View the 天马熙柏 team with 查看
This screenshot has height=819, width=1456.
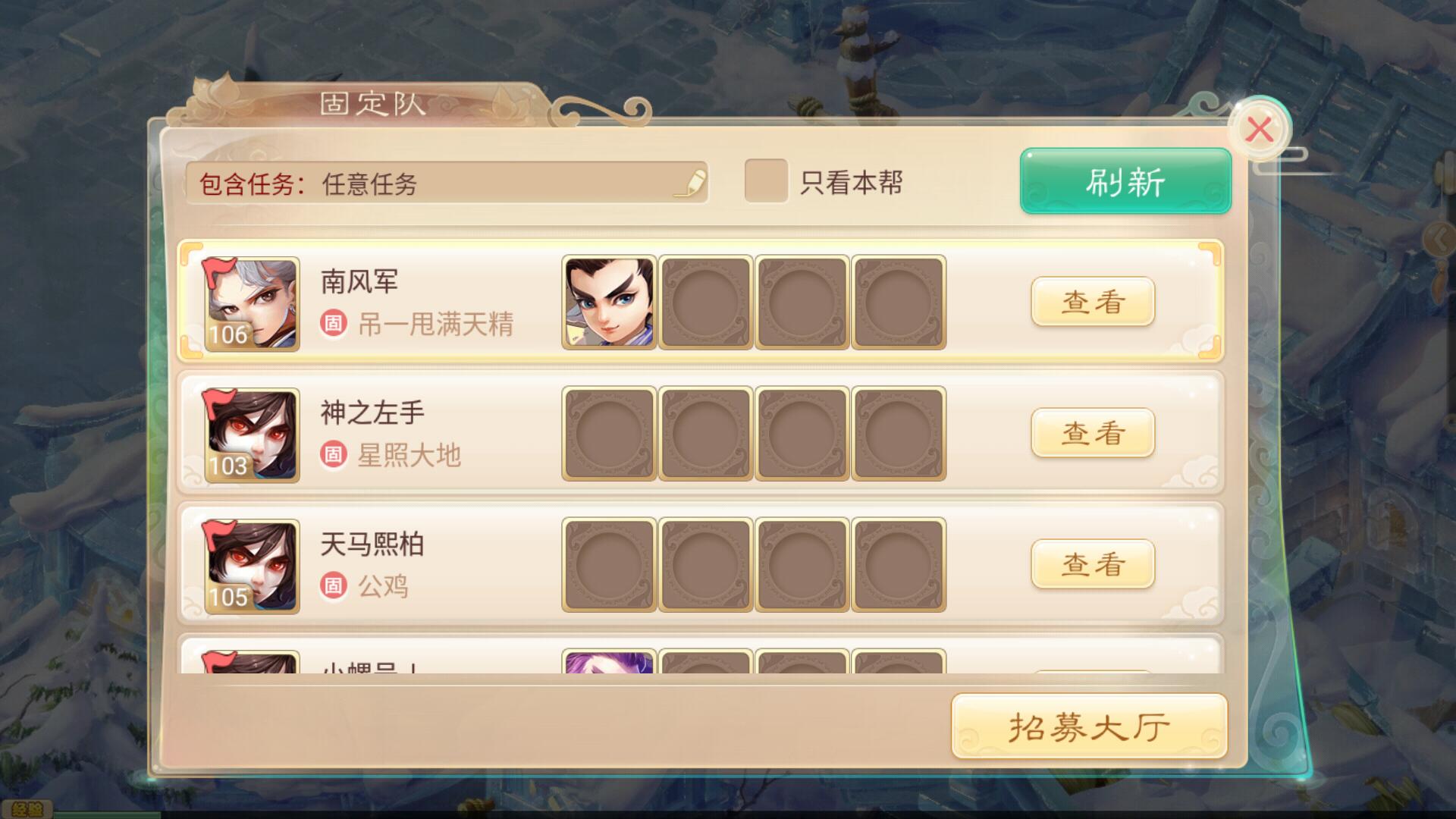1093,564
